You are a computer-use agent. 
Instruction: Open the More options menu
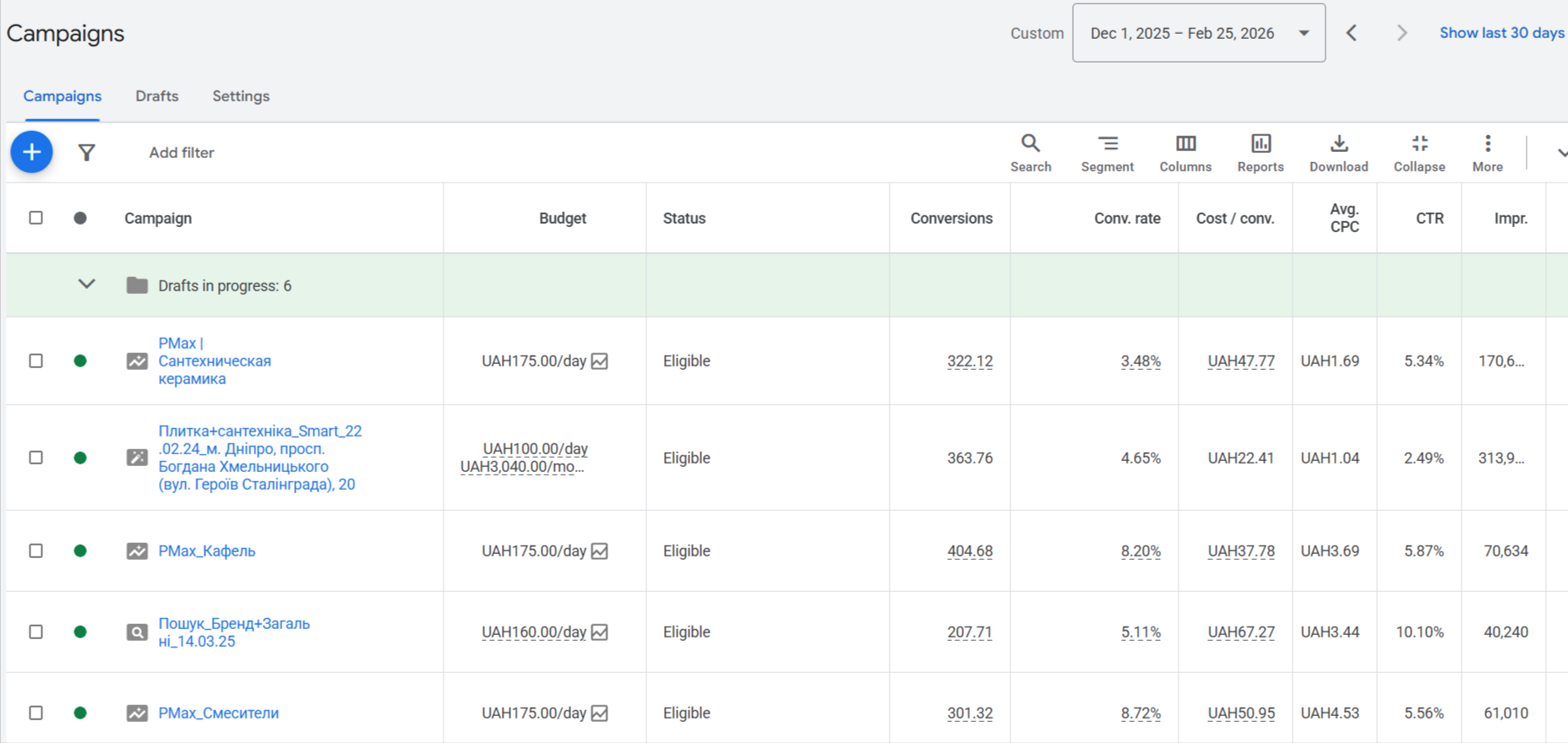1487,153
